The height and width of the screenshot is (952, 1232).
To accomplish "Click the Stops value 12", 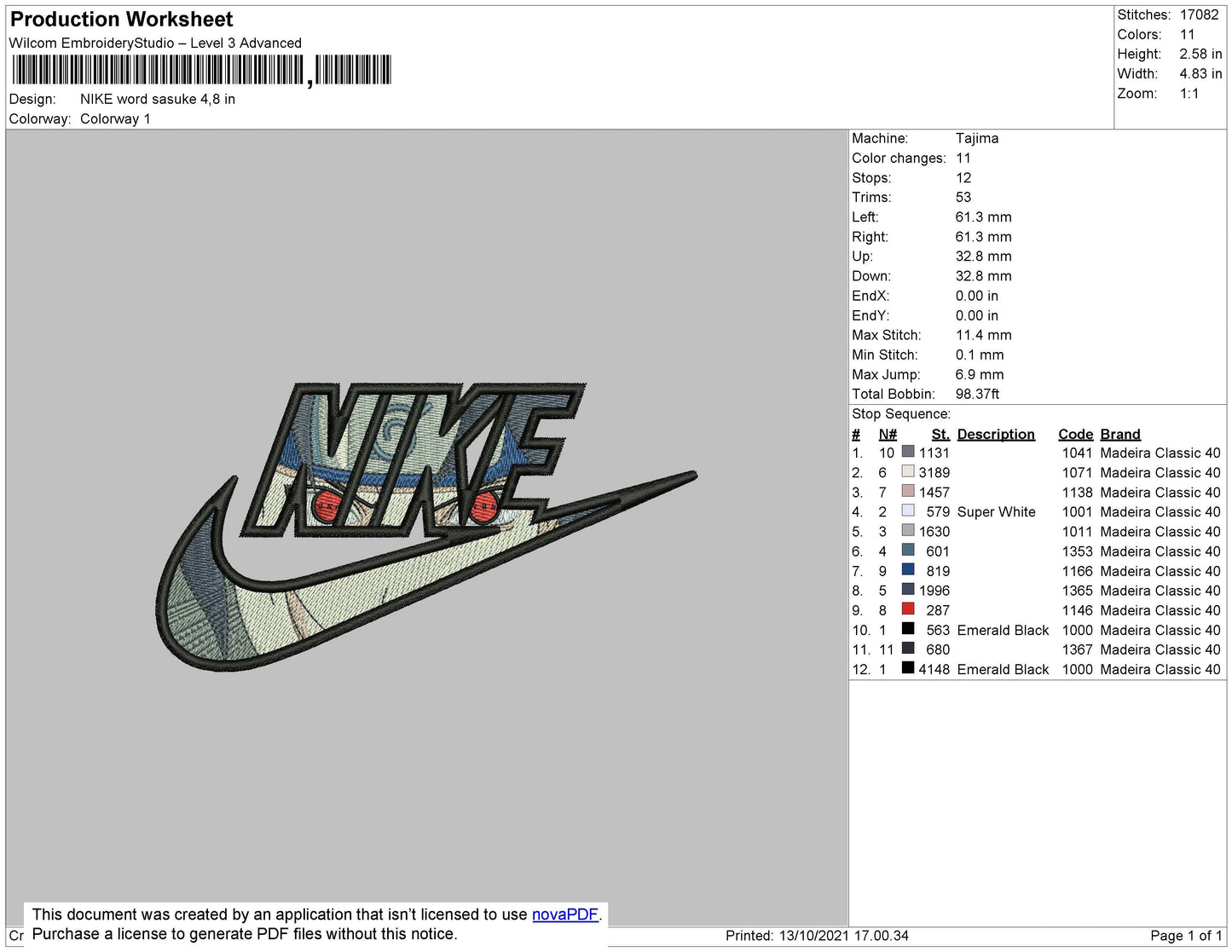I will (963, 177).
